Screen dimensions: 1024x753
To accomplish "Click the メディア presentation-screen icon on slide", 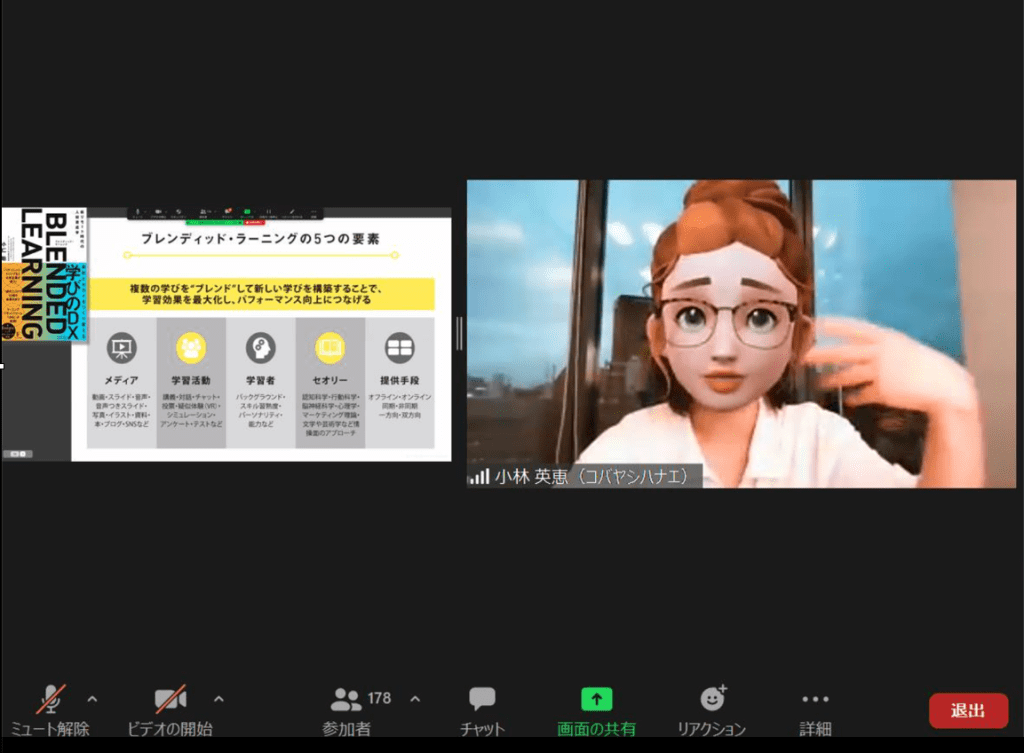I will coord(121,347).
